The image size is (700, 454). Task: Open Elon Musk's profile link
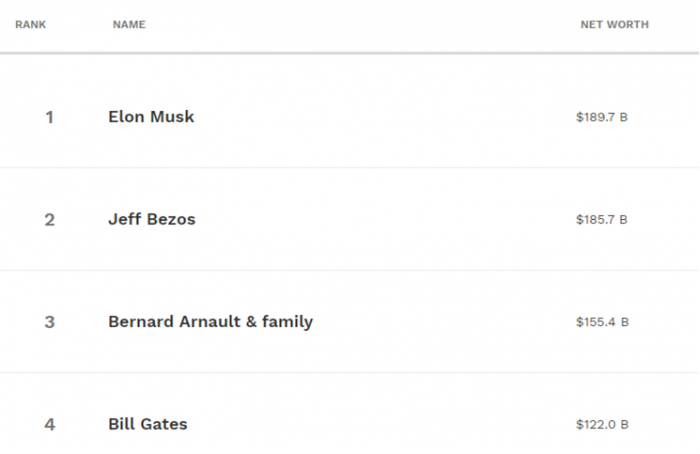(x=151, y=117)
